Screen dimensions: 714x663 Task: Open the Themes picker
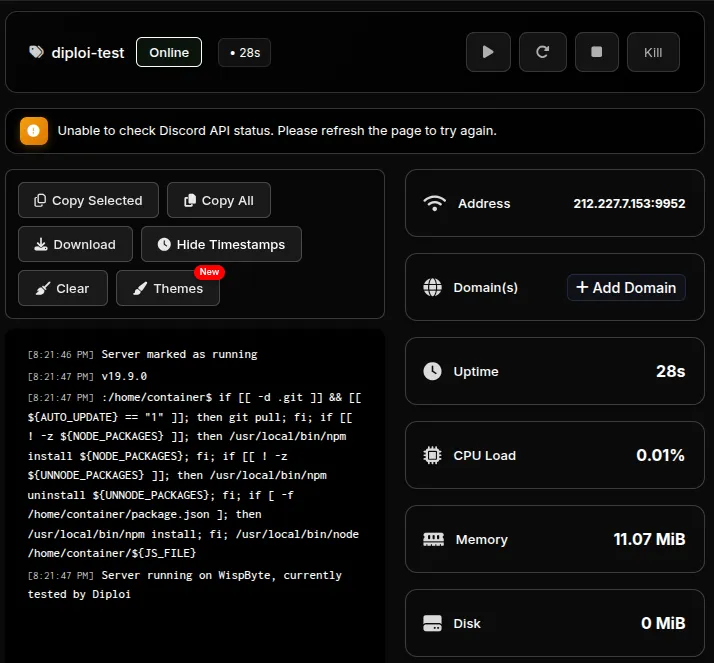168,288
